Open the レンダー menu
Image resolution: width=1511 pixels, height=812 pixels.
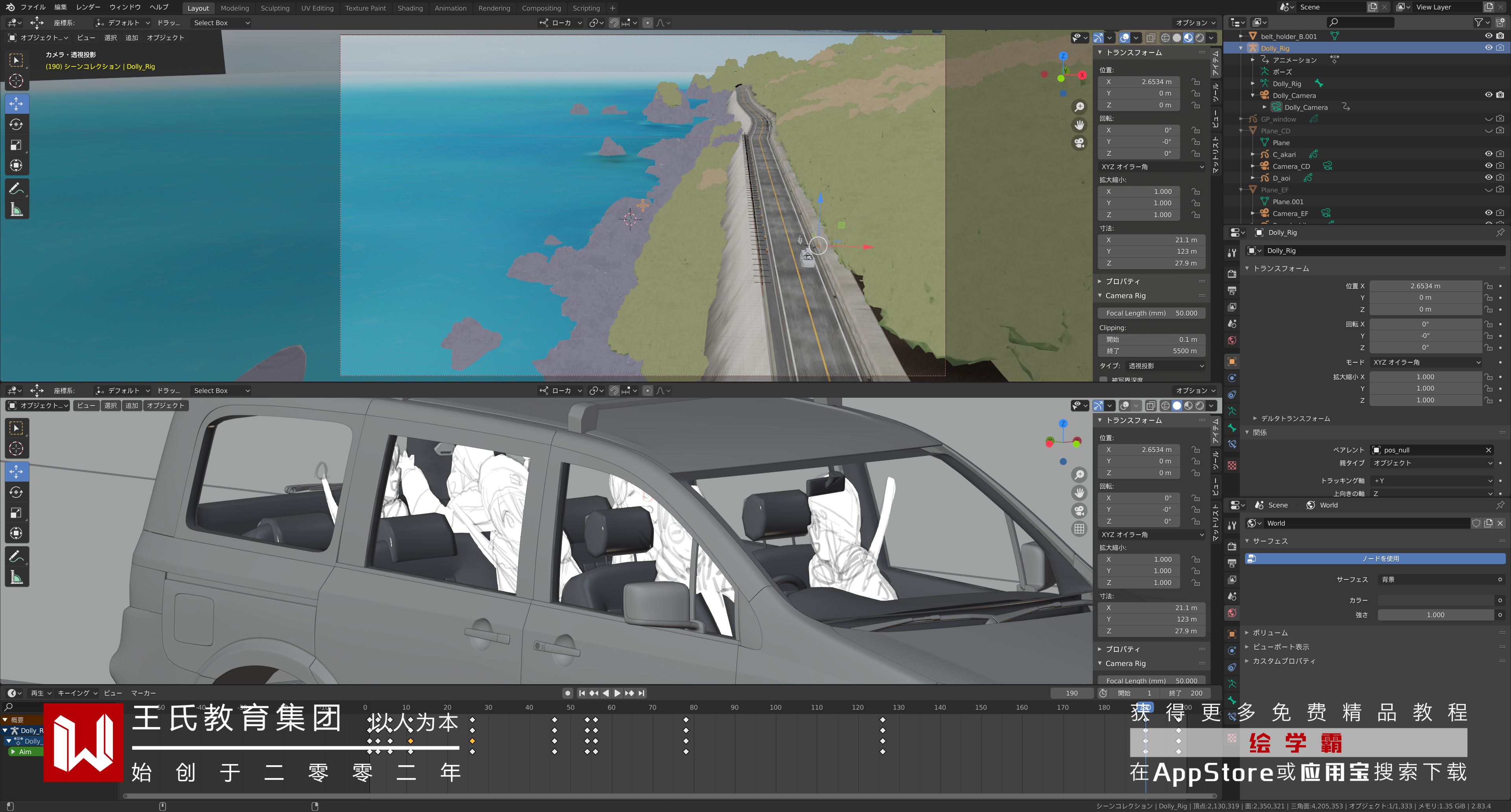88,7
